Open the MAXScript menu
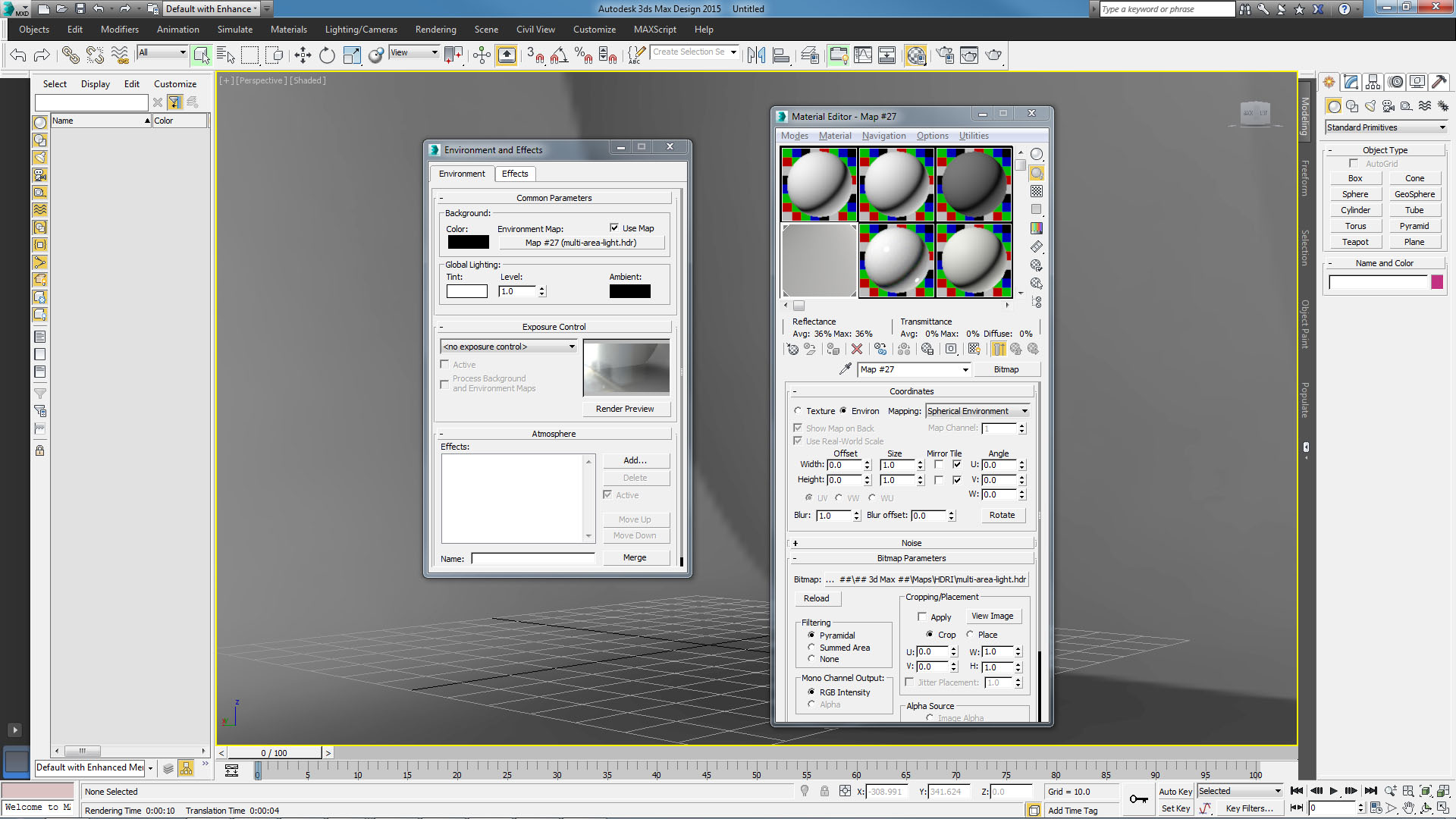Screen dimensions: 1456x819 (654, 30)
